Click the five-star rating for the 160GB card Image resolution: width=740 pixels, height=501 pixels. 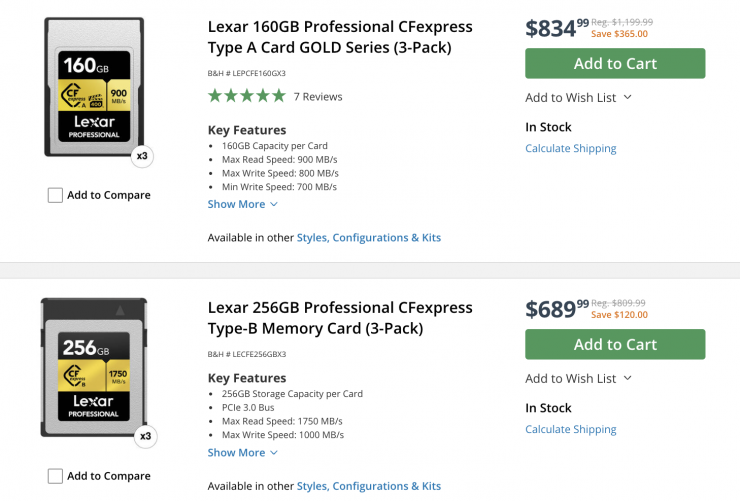pos(246,96)
